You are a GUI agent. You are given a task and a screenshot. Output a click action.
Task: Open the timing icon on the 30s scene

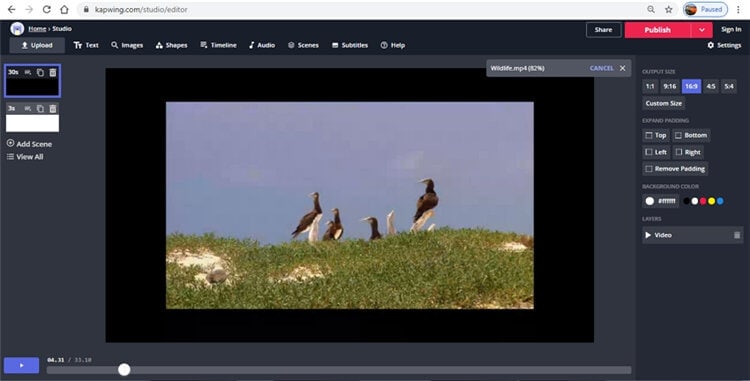click(x=28, y=72)
